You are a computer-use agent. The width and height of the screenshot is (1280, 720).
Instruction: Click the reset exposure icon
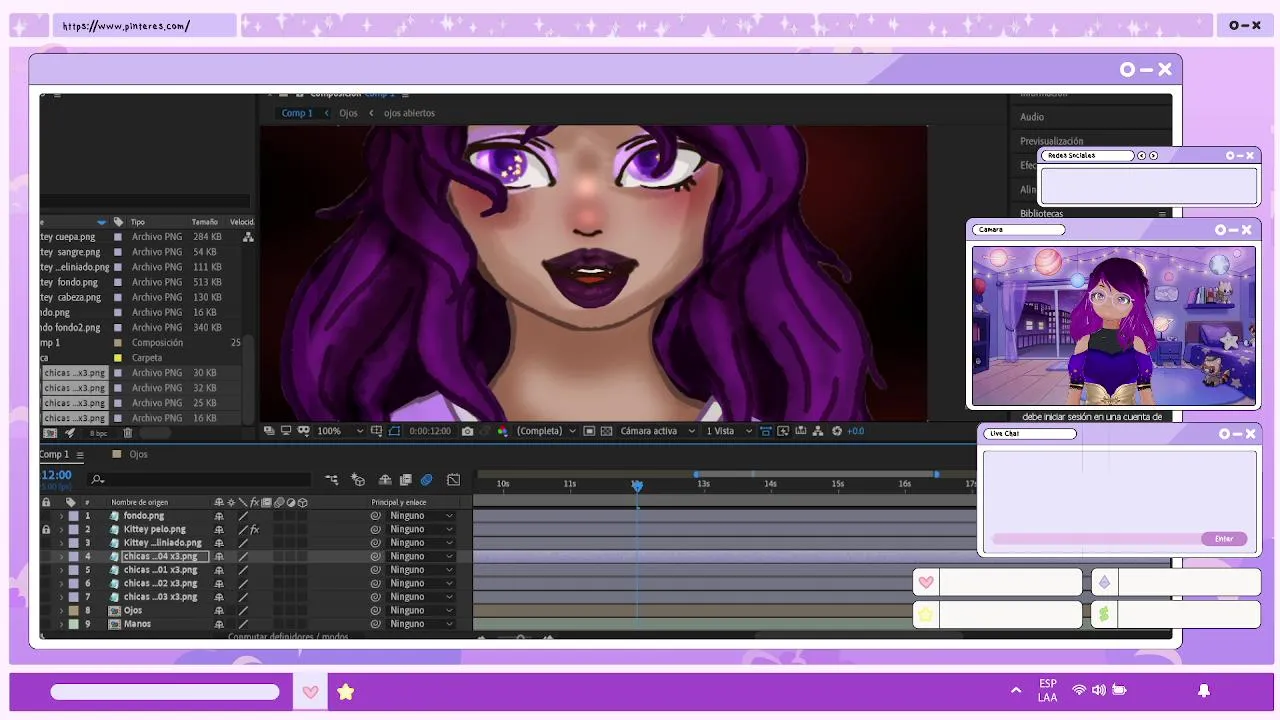837,431
